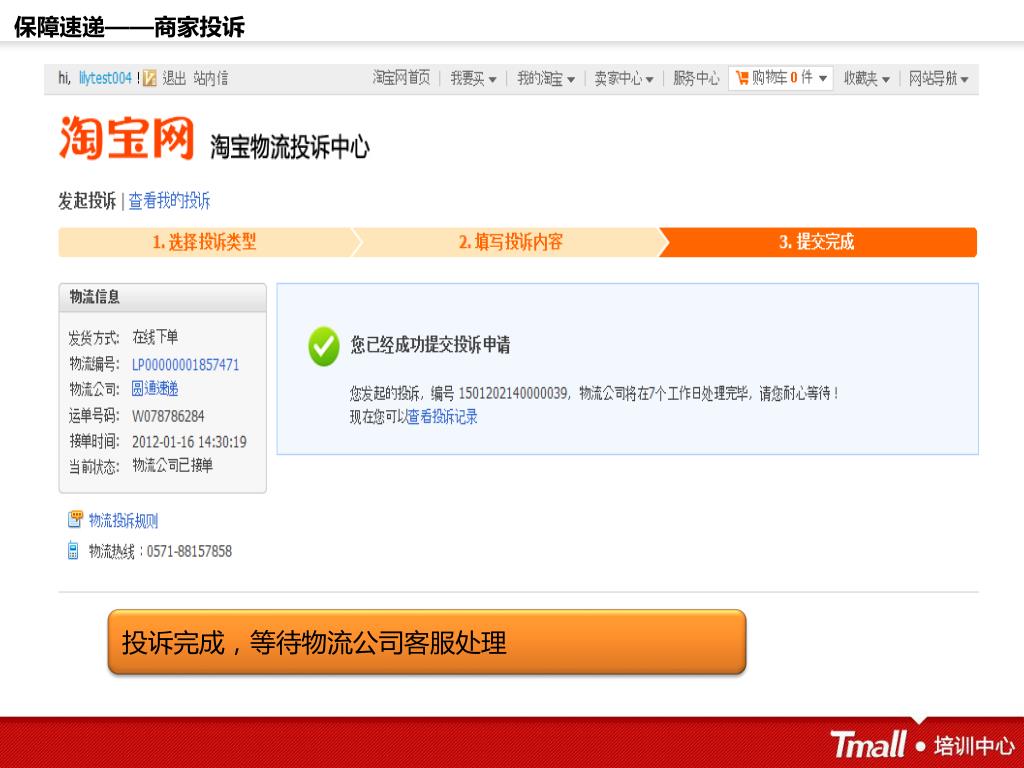Open the 卖家中心 dropdown
The height and width of the screenshot is (768, 1024).
click(x=624, y=78)
